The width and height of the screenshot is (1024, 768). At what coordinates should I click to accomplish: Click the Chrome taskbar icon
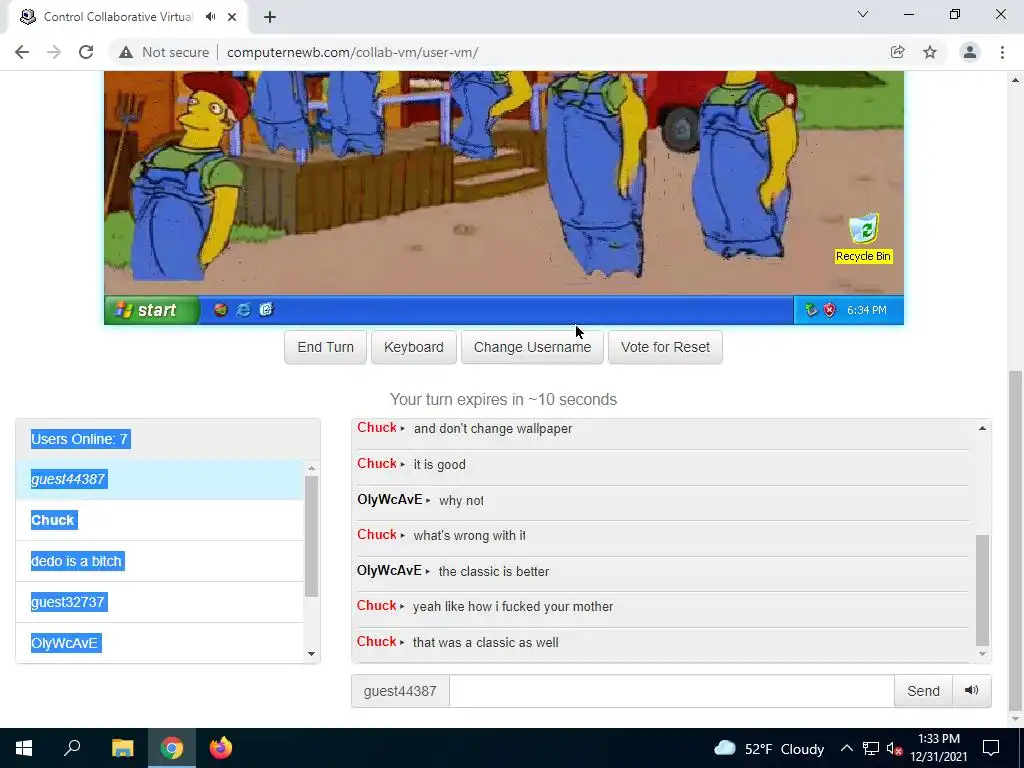(172, 748)
